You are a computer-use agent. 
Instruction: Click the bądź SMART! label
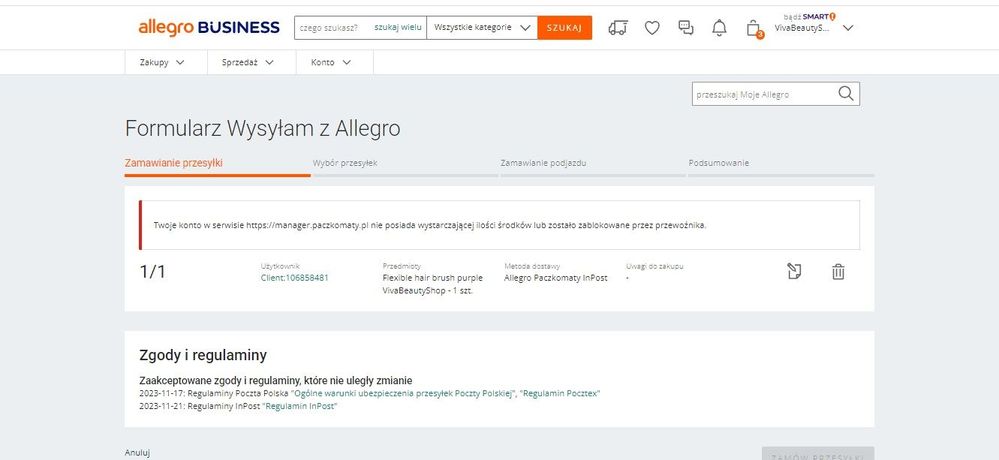[809, 17]
